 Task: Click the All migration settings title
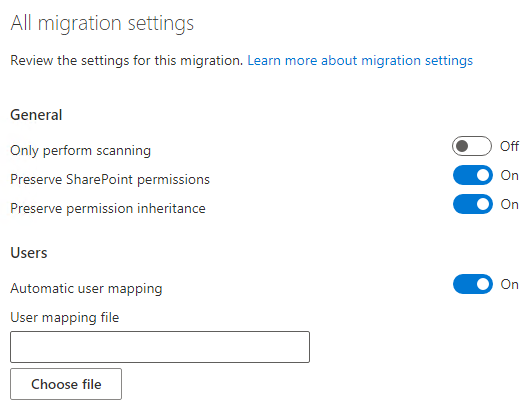(x=102, y=24)
